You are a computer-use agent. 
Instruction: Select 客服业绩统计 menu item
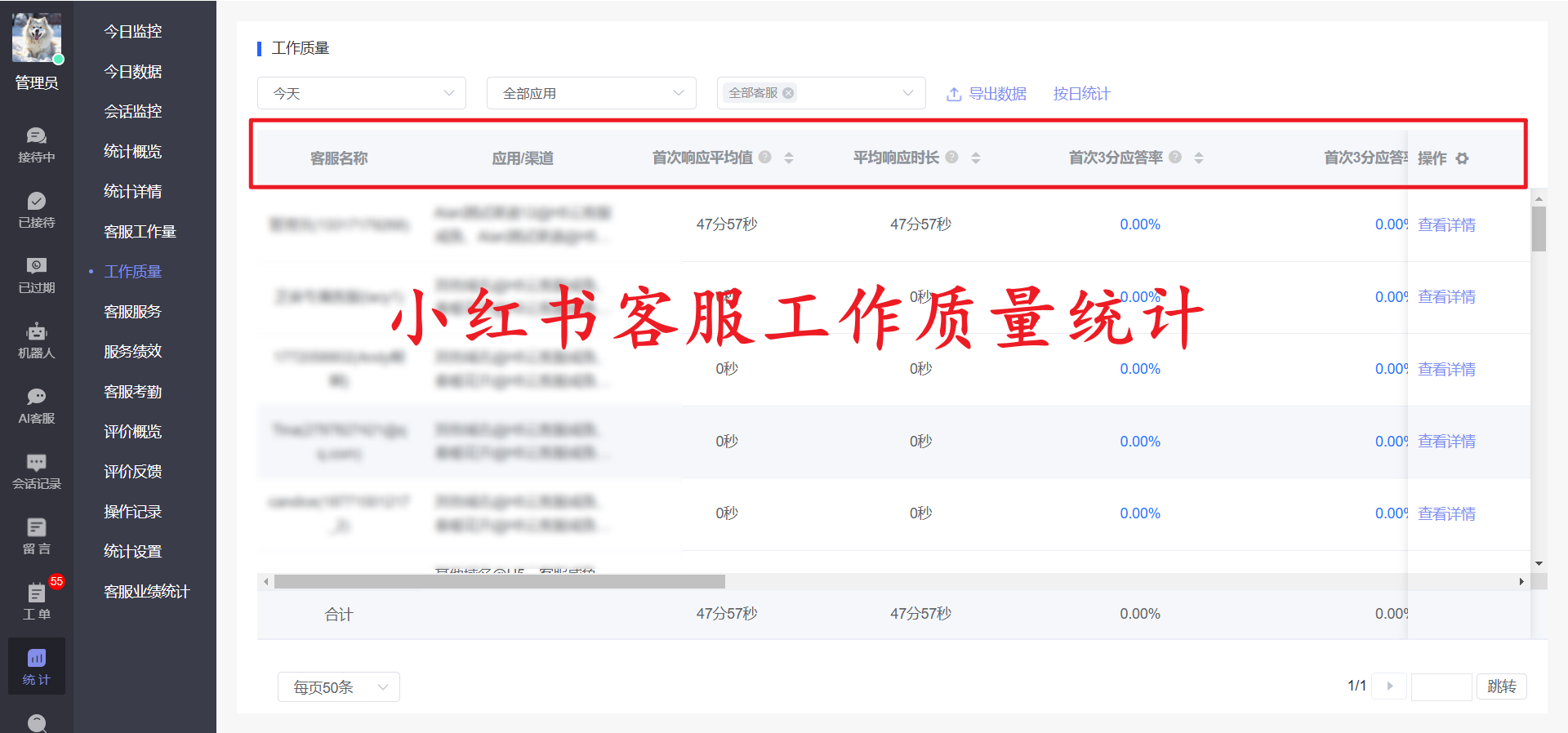click(x=147, y=591)
